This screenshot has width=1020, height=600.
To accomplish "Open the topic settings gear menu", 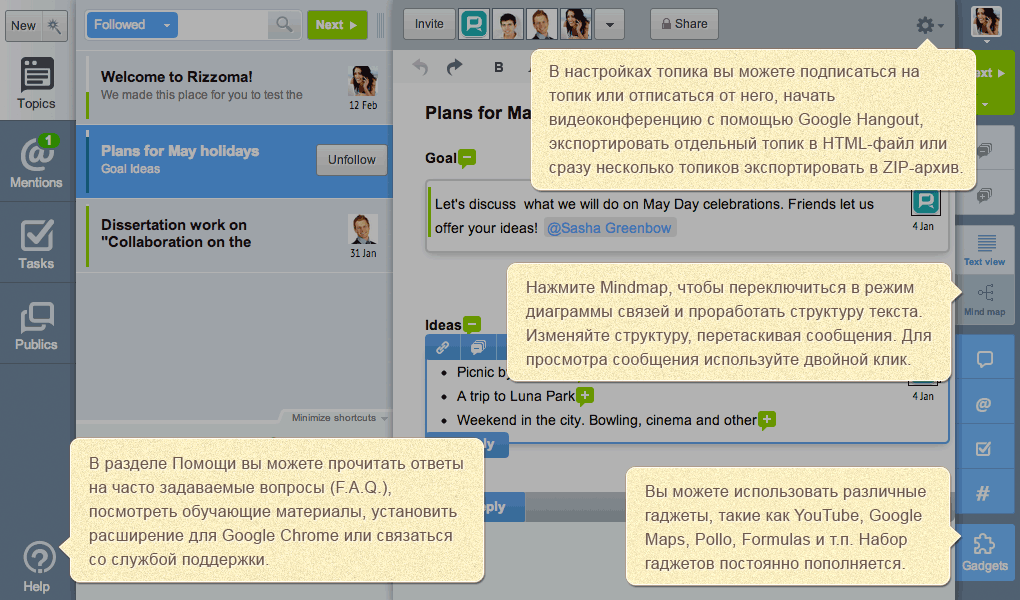I will click(x=928, y=25).
